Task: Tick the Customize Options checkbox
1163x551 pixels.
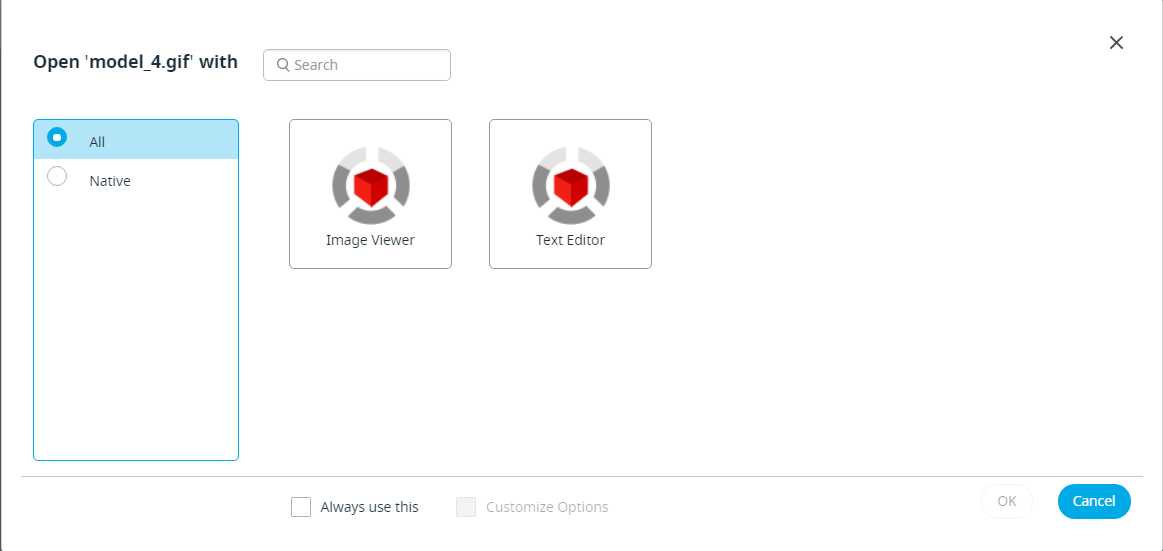Action: coord(466,507)
